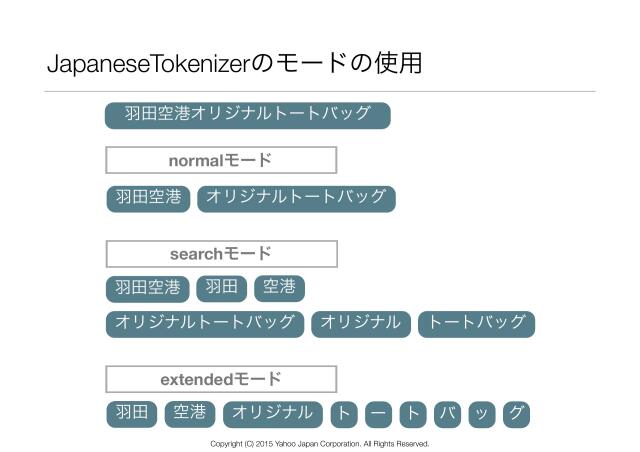
Task: Pick the 空港 token under searchモード
Action: [279, 289]
